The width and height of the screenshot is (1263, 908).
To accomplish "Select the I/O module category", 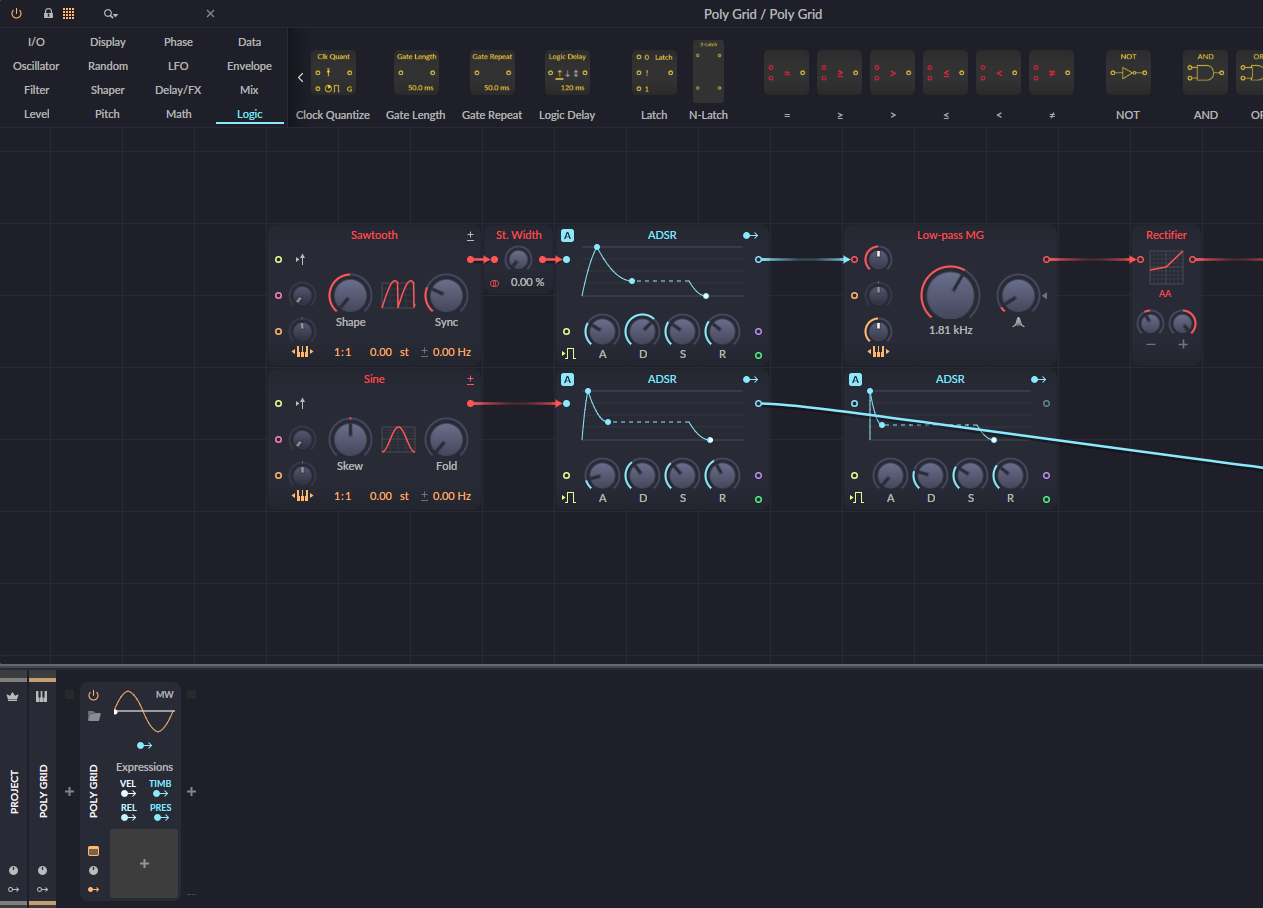I will click(36, 42).
